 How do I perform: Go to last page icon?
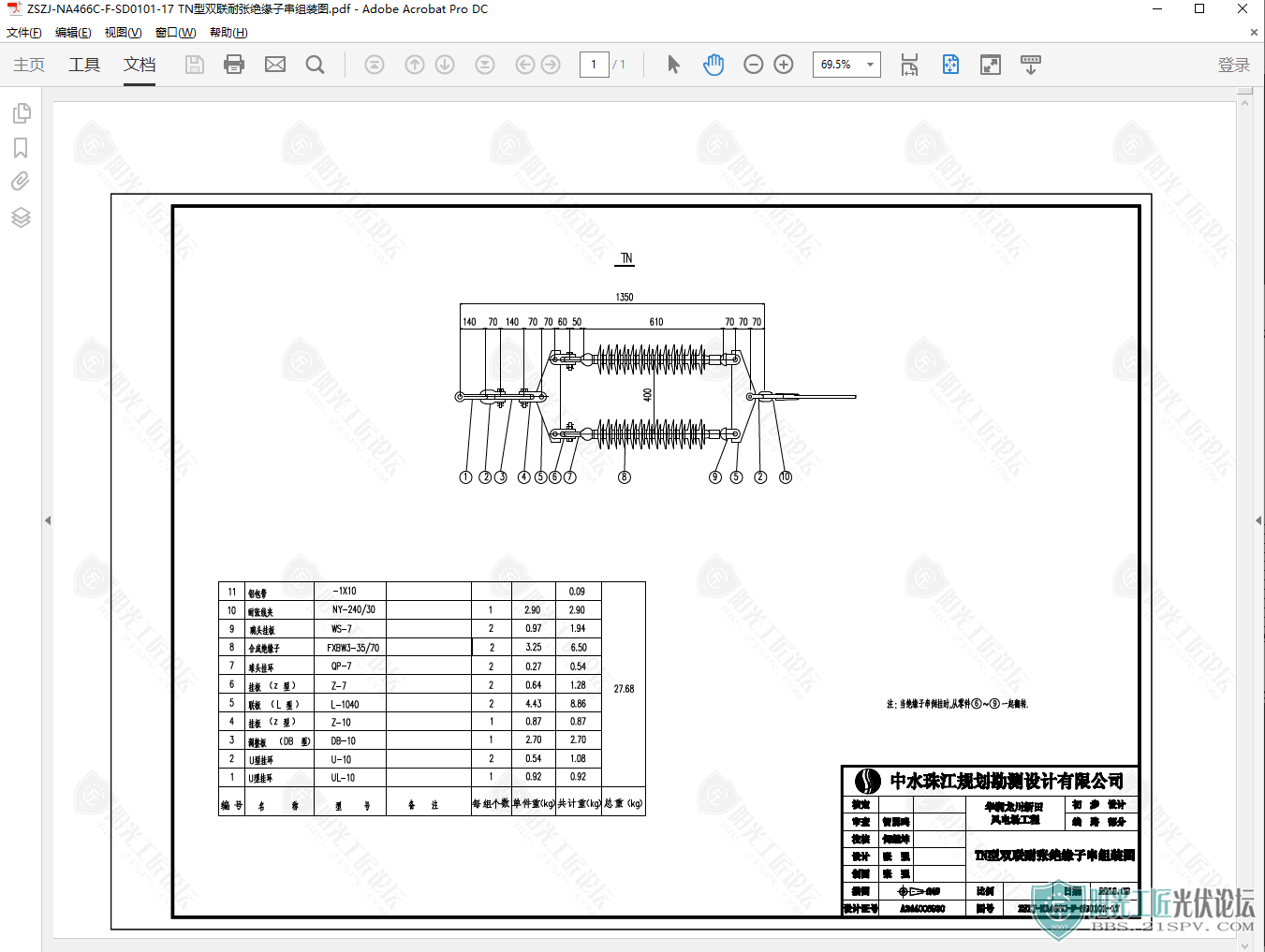coord(485,65)
